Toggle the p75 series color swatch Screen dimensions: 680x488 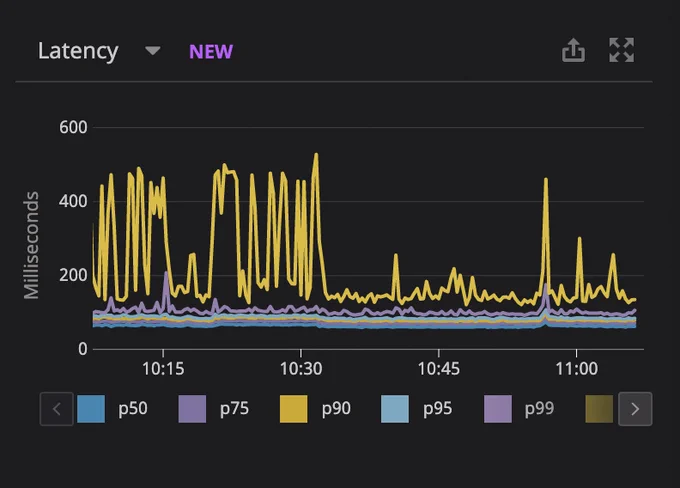pos(192,409)
